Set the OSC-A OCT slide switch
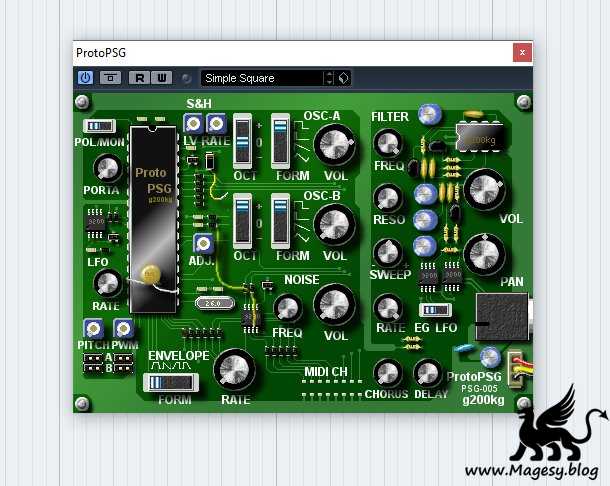 pos(242,141)
